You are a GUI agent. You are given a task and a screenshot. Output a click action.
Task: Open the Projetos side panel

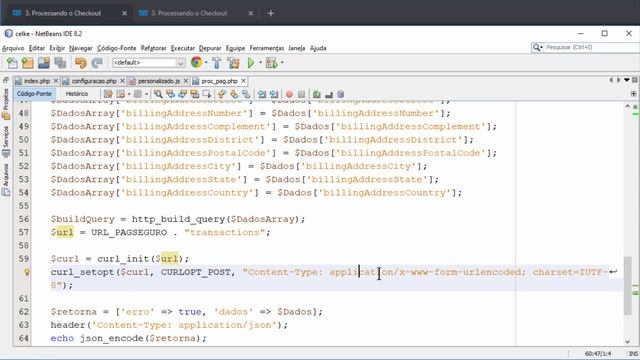tap(6, 104)
